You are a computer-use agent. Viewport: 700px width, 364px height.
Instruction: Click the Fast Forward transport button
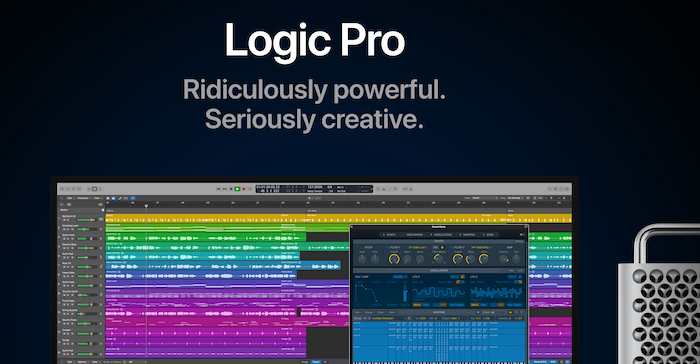225,189
